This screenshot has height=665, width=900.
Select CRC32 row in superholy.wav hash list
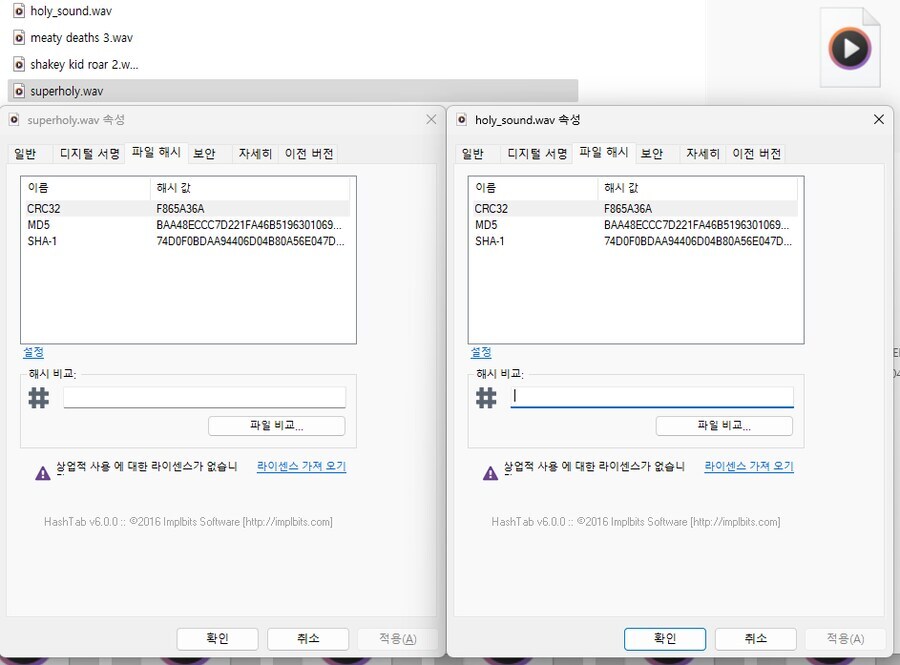point(187,208)
